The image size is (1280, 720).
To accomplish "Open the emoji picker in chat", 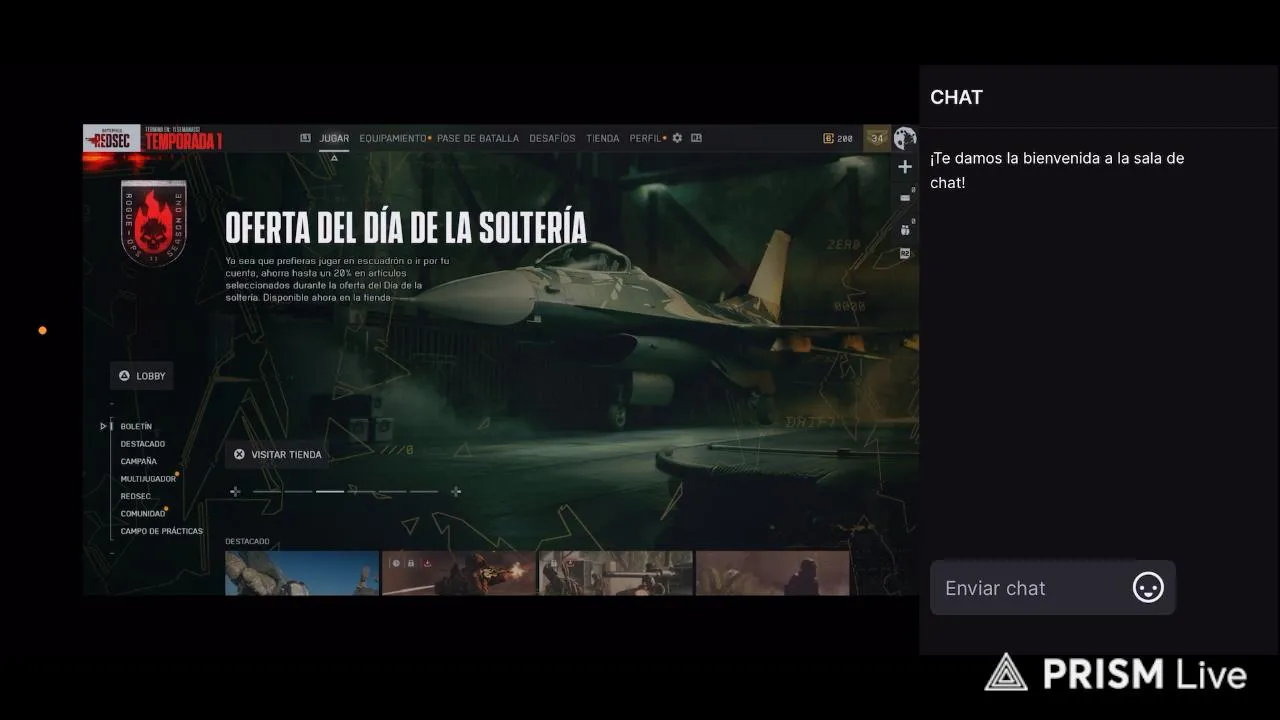I will pyautogui.click(x=1148, y=588).
